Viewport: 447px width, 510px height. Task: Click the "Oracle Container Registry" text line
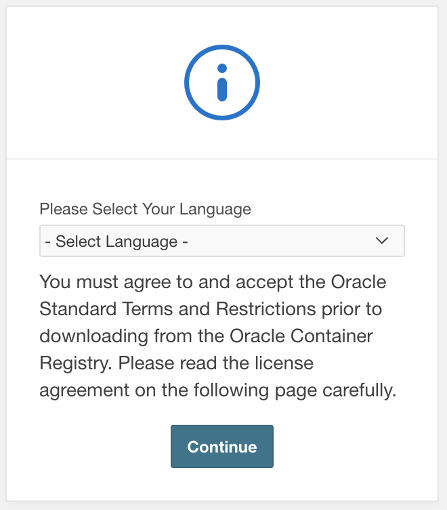point(206,336)
